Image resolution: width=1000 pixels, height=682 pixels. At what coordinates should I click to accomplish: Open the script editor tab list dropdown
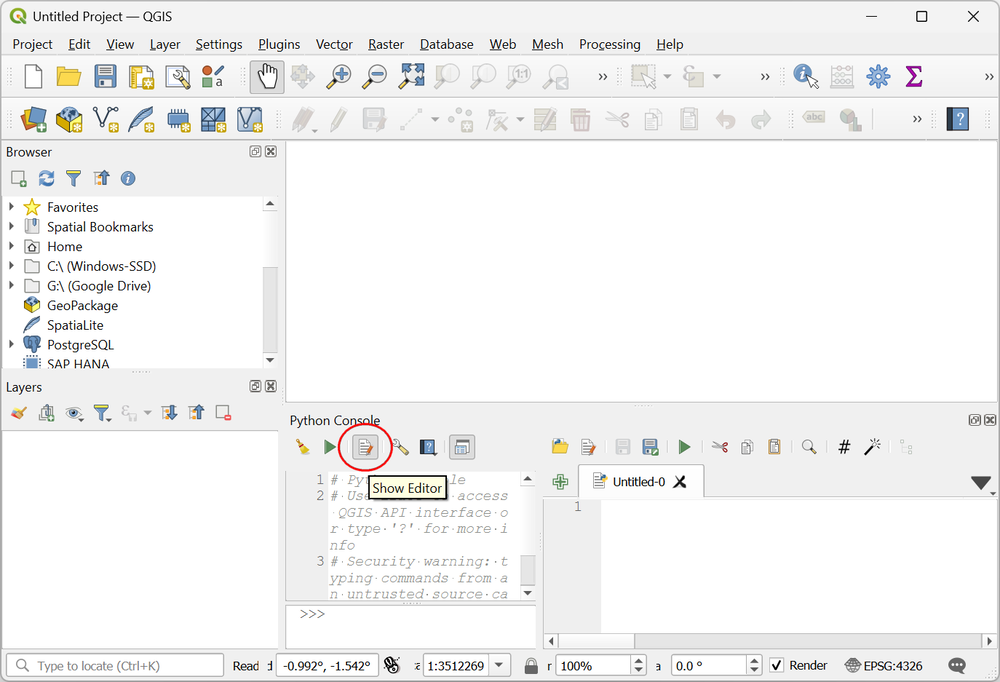point(981,483)
